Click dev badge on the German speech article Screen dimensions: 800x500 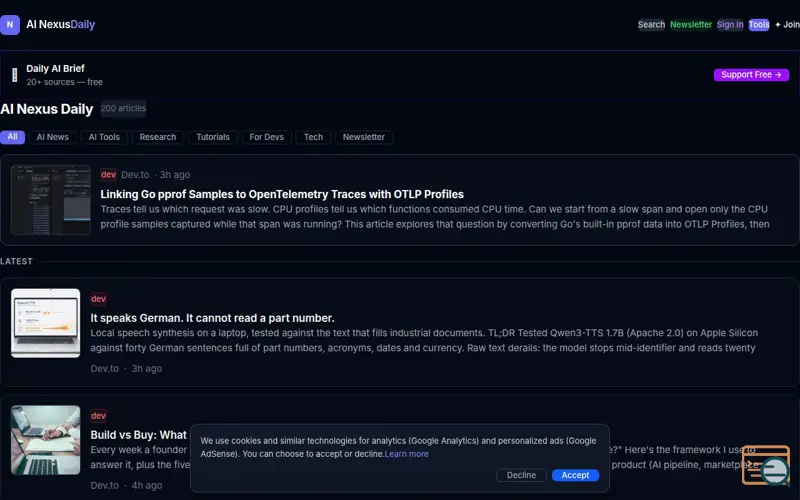coord(98,299)
